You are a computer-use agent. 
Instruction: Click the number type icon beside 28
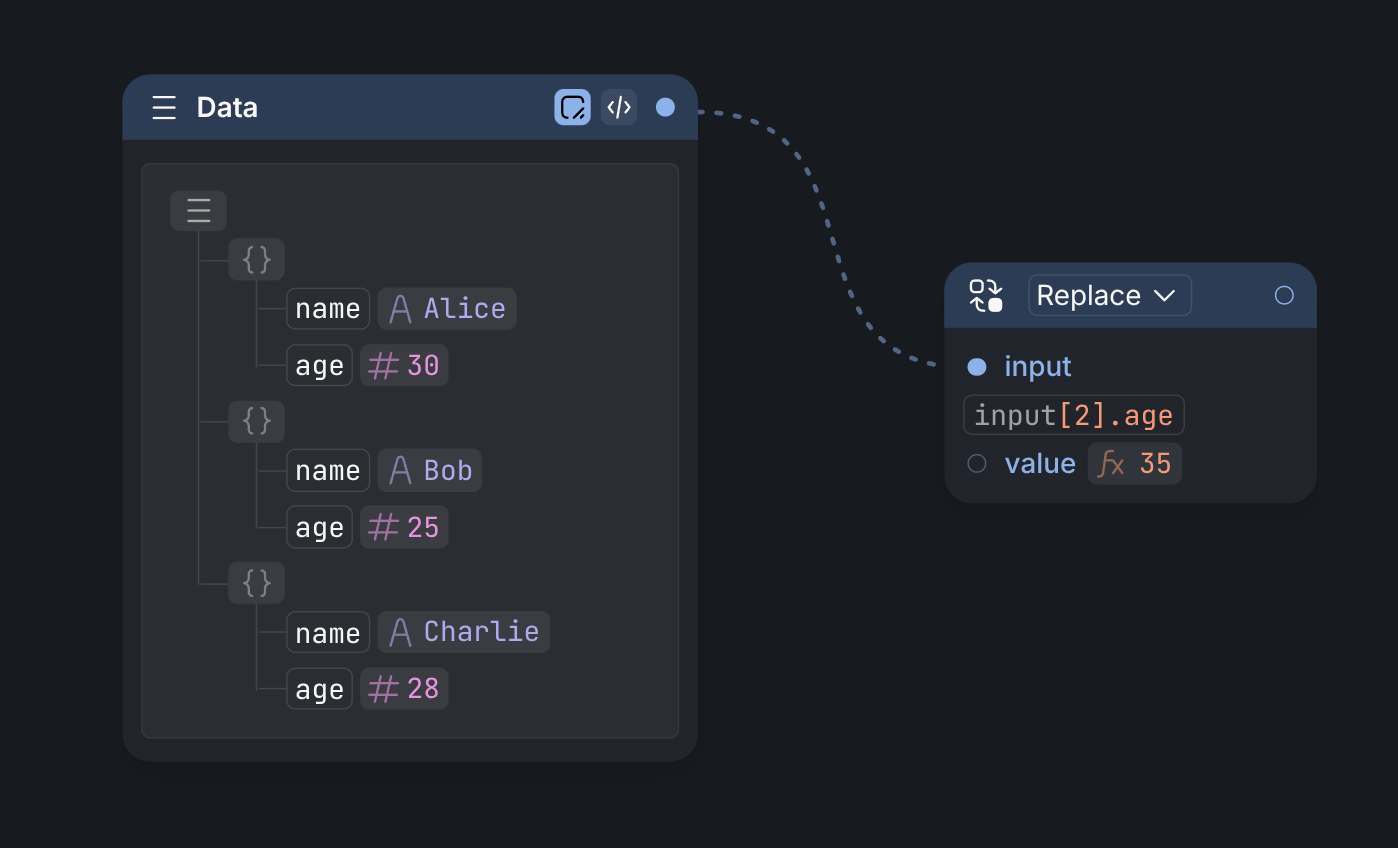pyautogui.click(x=383, y=689)
